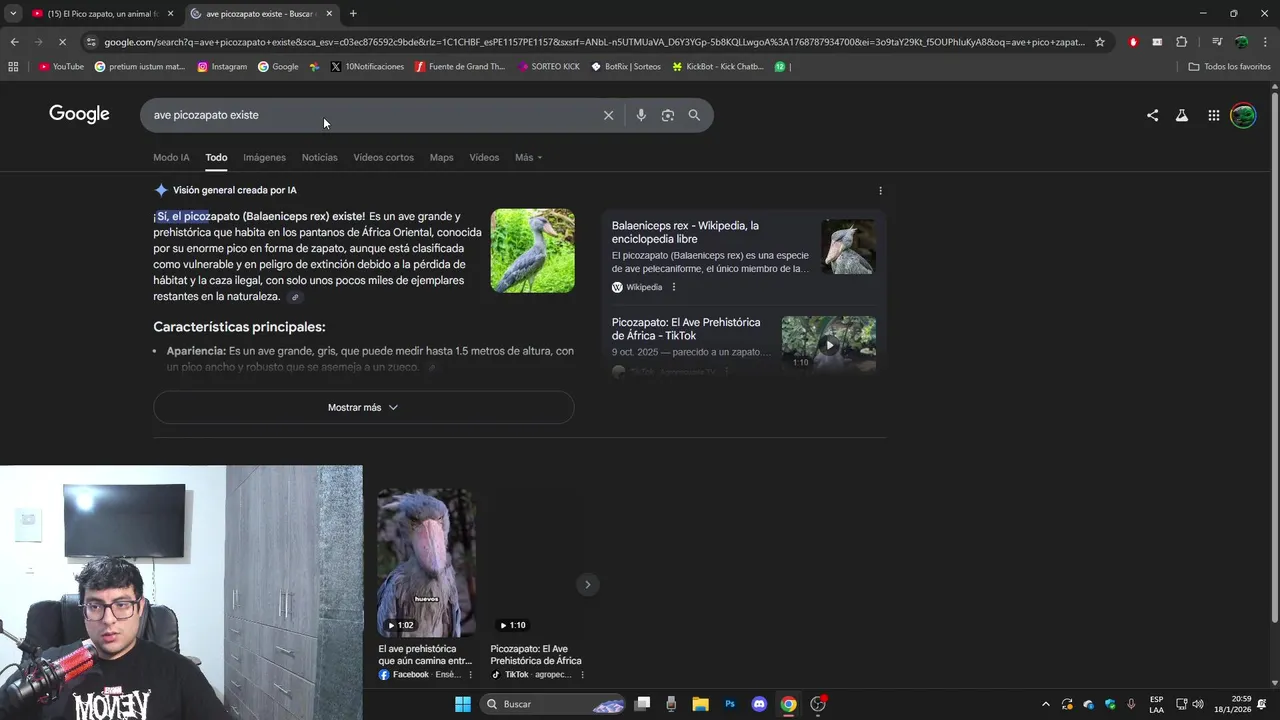Viewport: 1280px width, 720px height.
Task: Switch to the Videos tab
Action: coord(484,157)
